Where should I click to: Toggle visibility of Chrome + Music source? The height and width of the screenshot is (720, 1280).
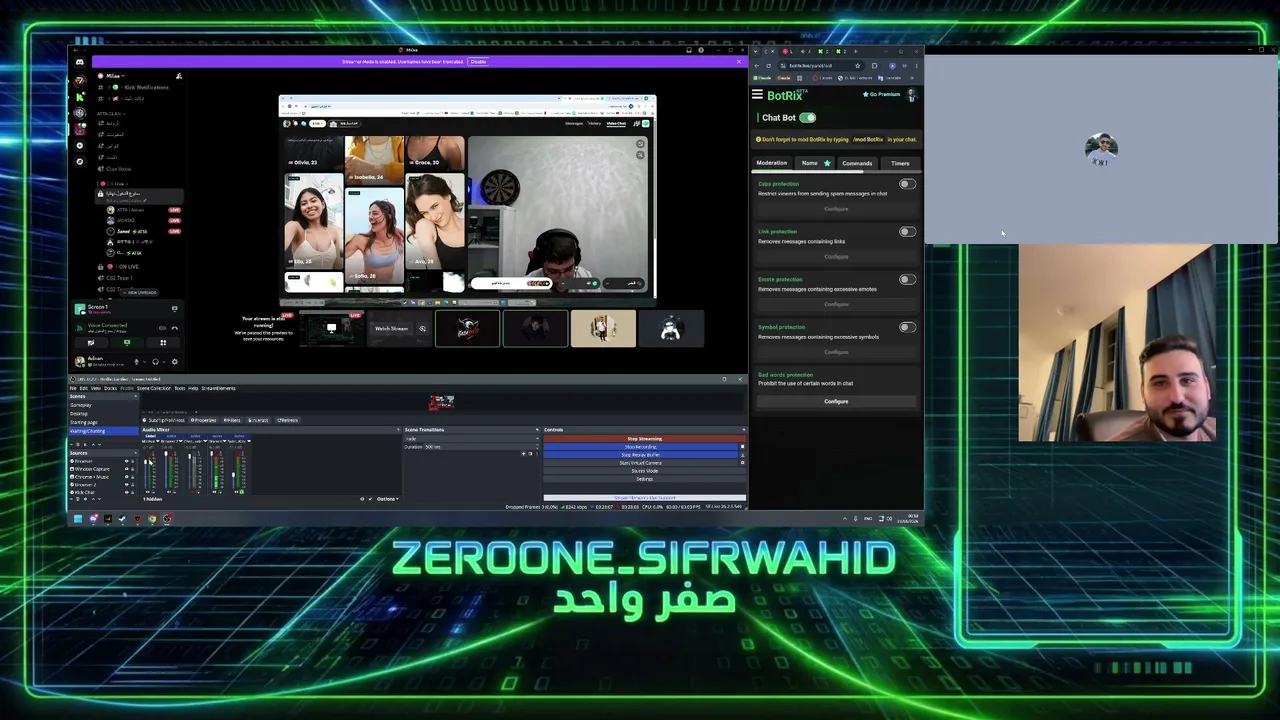pos(126,477)
